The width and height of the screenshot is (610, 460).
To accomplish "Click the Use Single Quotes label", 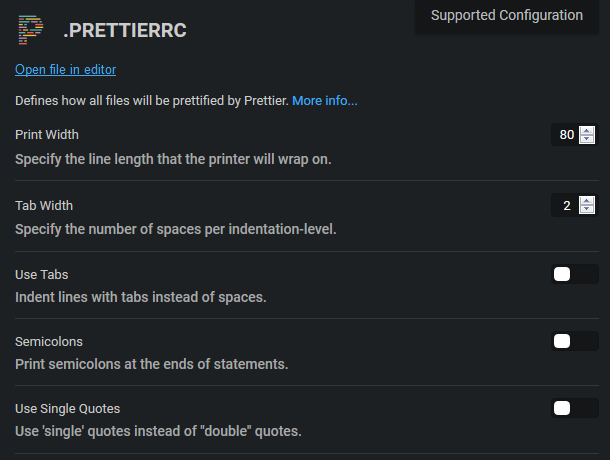I will tap(68, 408).
